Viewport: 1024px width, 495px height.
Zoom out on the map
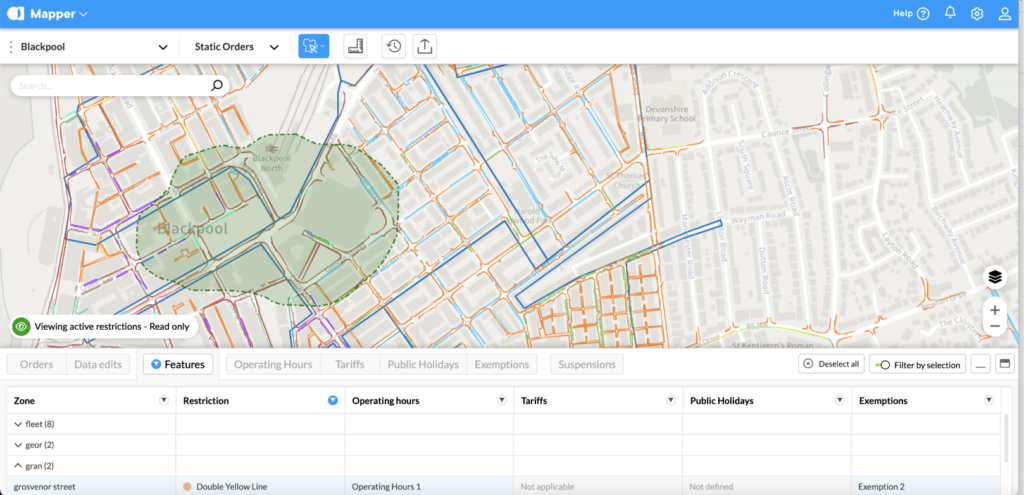click(x=994, y=327)
